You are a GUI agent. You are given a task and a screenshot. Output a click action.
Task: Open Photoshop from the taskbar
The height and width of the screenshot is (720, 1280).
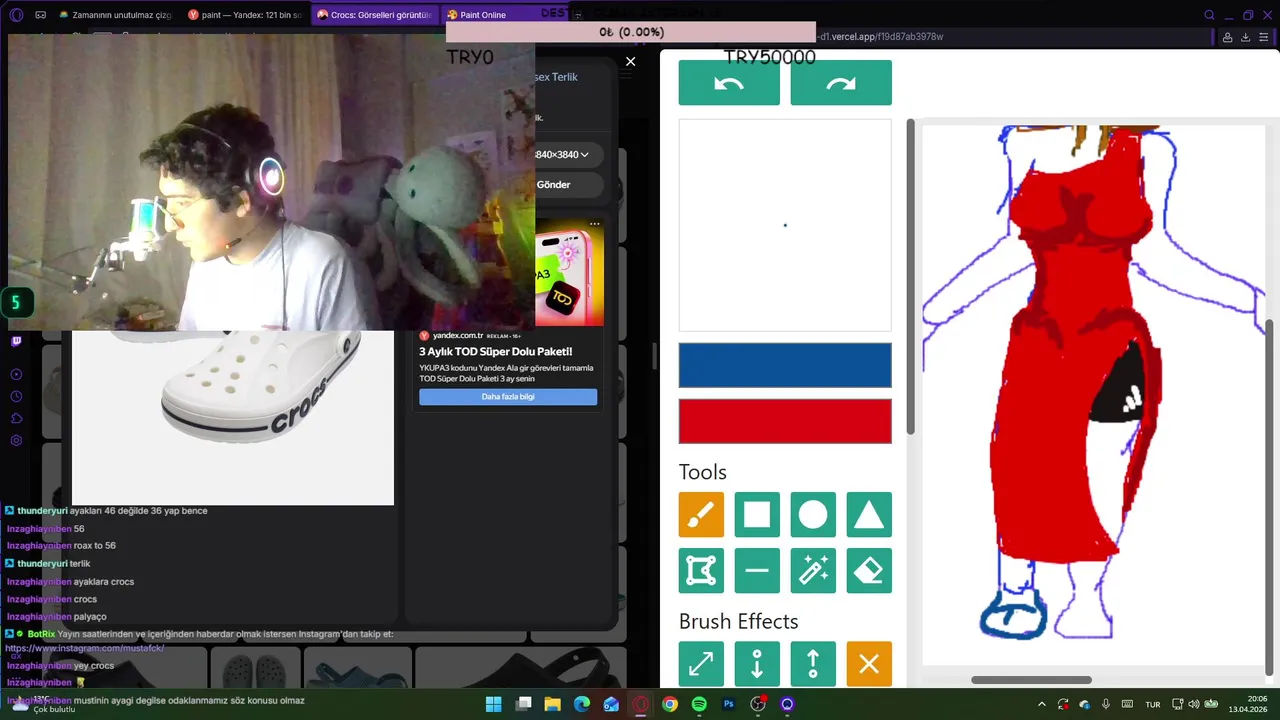[729, 704]
